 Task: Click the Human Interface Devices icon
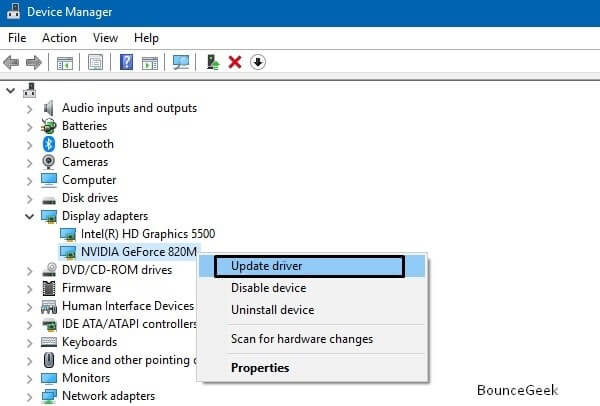pyautogui.click(x=49, y=307)
